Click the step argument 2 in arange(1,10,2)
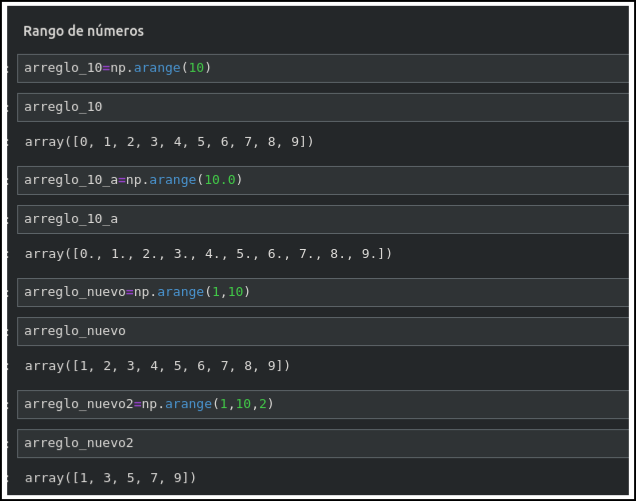Screen dimensions: 636x501 (x=263, y=404)
